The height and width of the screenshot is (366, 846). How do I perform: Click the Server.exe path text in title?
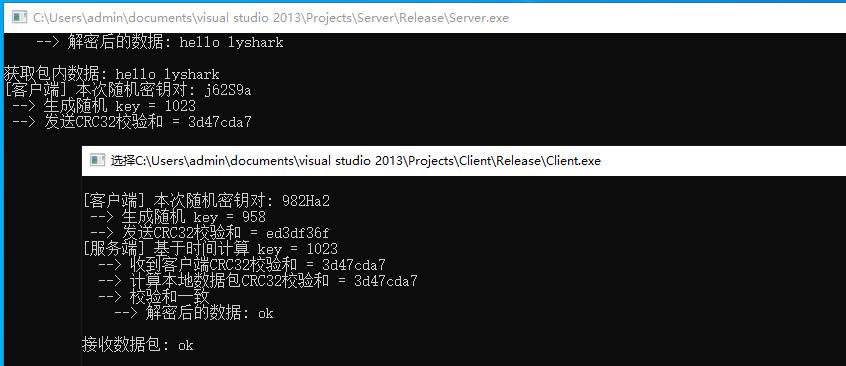click(x=271, y=18)
